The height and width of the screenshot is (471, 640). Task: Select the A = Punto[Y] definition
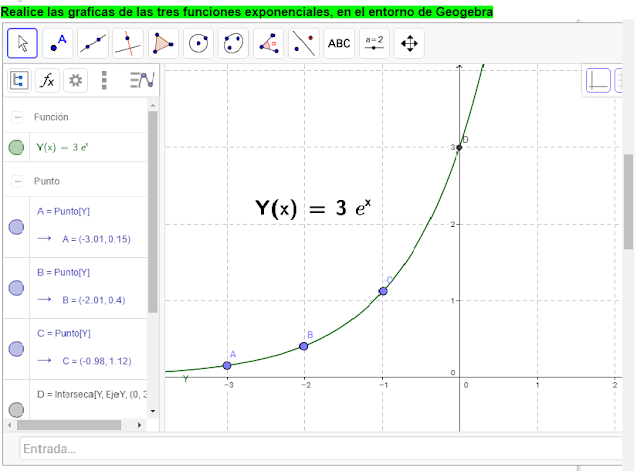coord(63,211)
